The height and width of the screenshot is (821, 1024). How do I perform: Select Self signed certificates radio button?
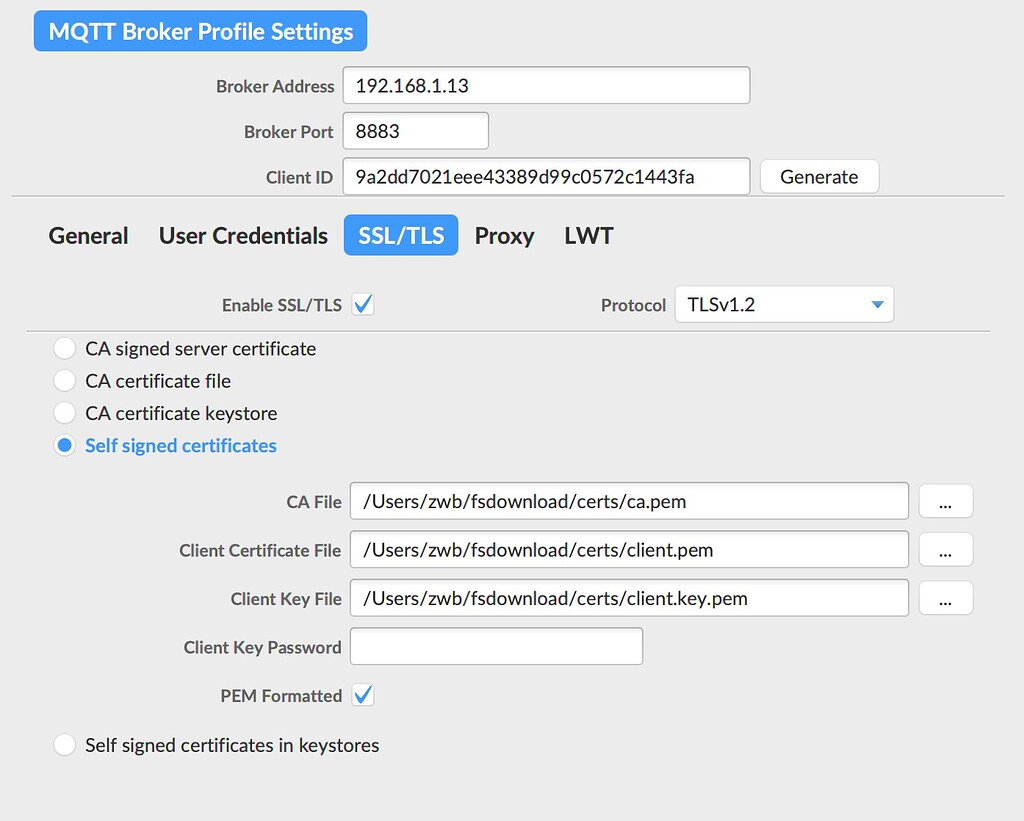(65, 446)
